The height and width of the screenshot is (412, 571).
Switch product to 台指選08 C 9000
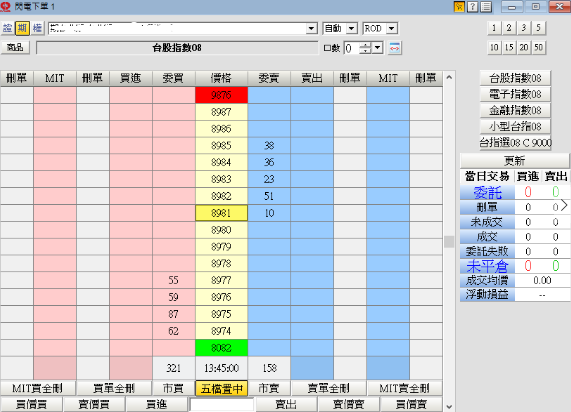coord(515,143)
